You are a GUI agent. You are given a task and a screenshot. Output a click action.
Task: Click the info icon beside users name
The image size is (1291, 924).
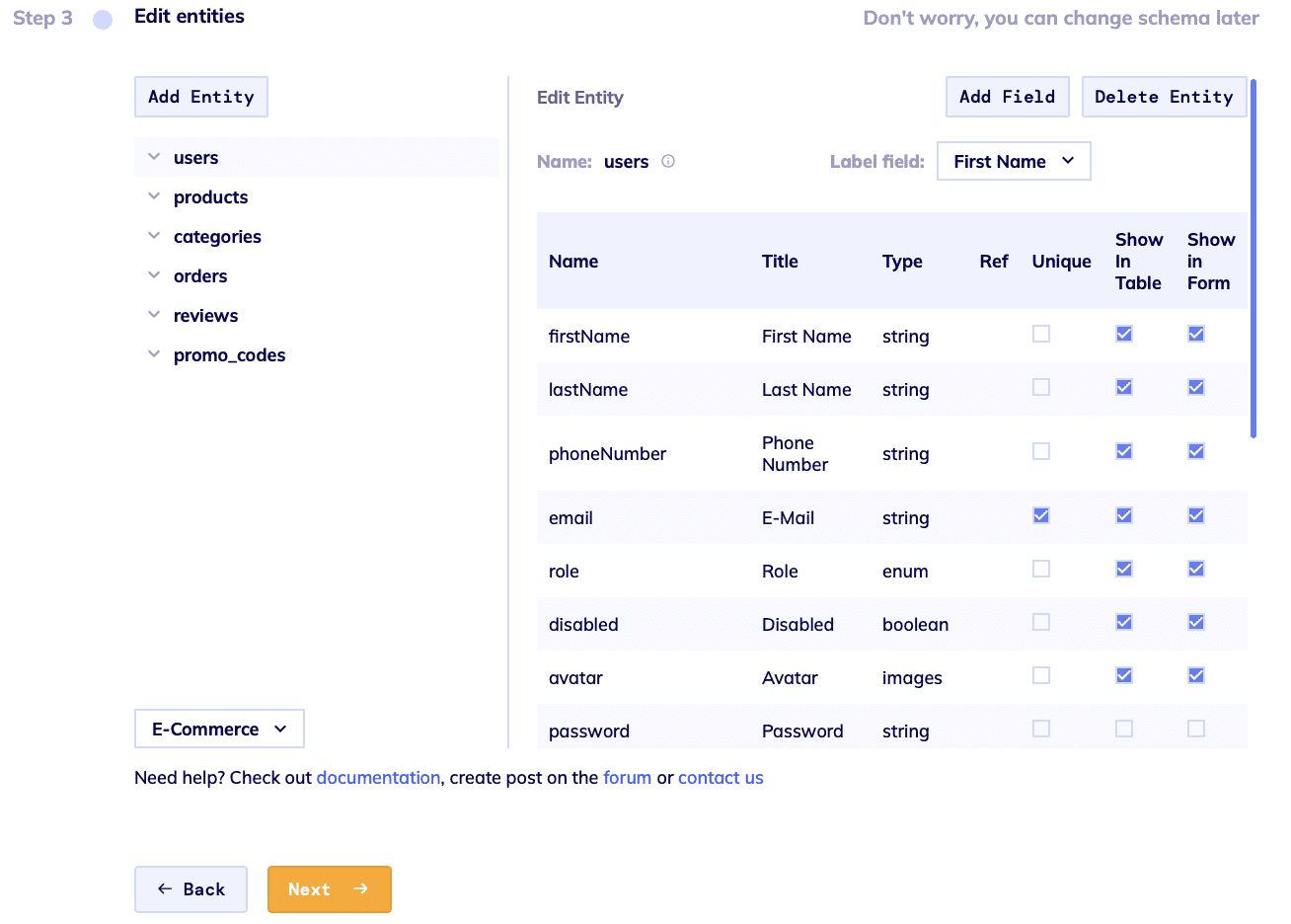coord(668,161)
